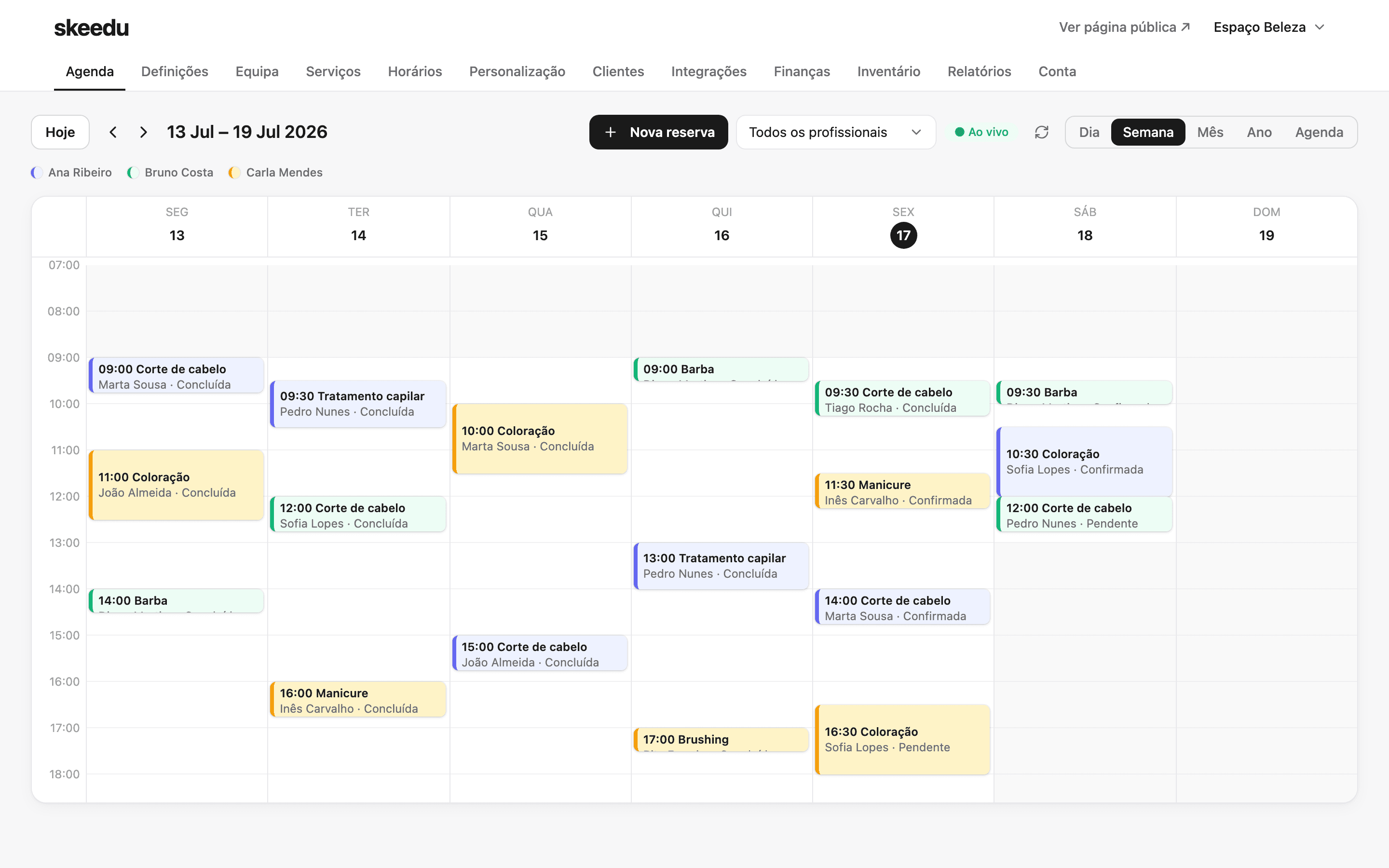This screenshot has width=1389, height=868.
Task: Click the 13 Jul – 19 Jul 2026 date range
Action: pyautogui.click(x=247, y=132)
